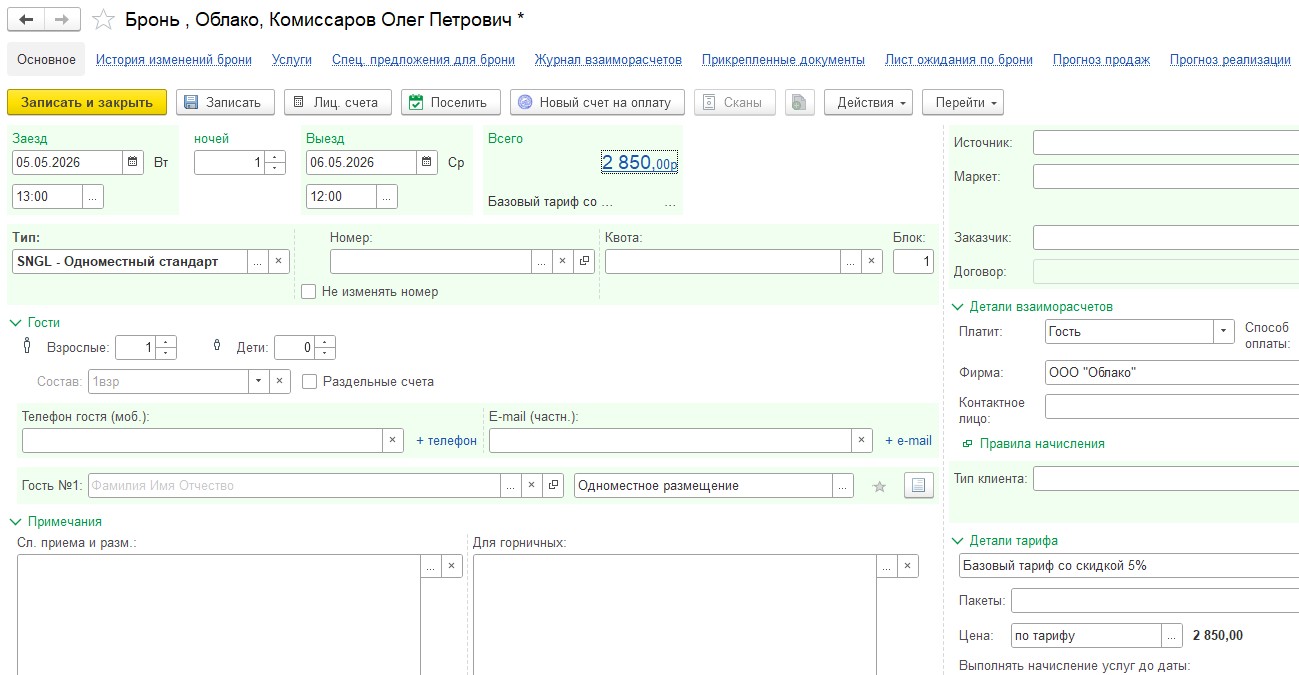Clear the Состав field
The height and width of the screenshot is (675, 1299).
click(x=280, y=382)
